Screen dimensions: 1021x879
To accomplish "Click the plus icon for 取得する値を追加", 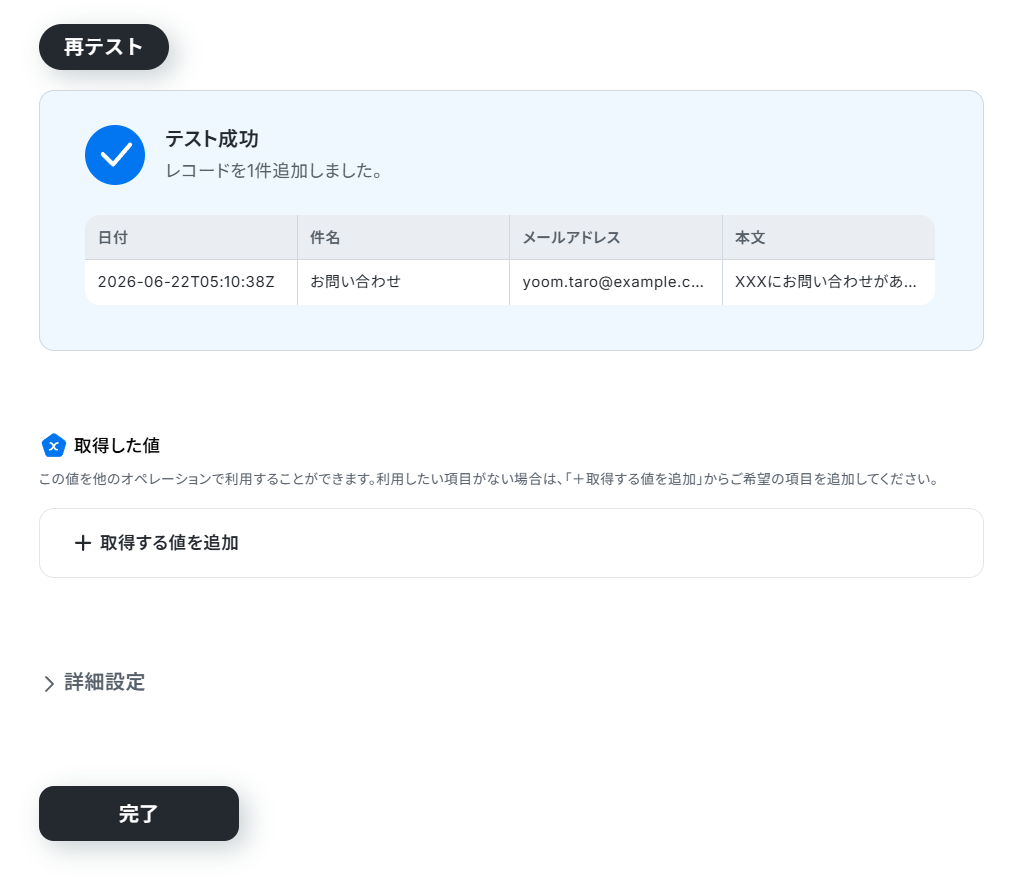I will [83, 543].
